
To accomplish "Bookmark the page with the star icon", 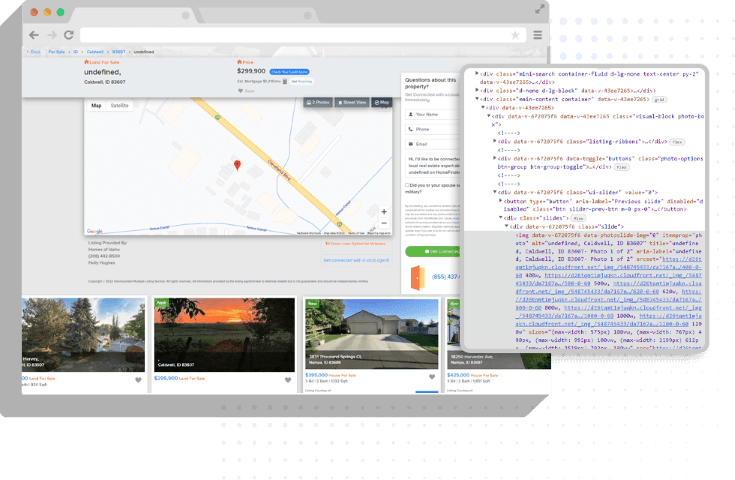I will pos(515,35).
